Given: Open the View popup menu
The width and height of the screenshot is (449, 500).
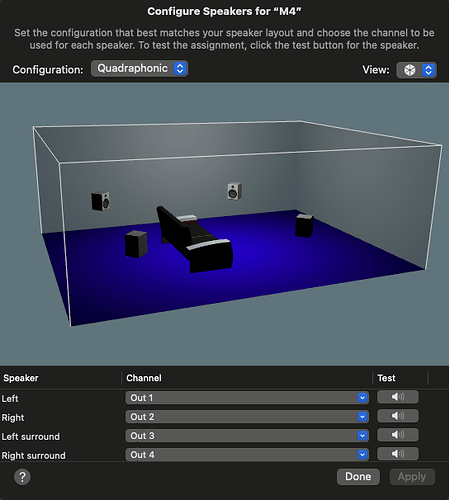Looking at the screenshot, I should point(416,70).
